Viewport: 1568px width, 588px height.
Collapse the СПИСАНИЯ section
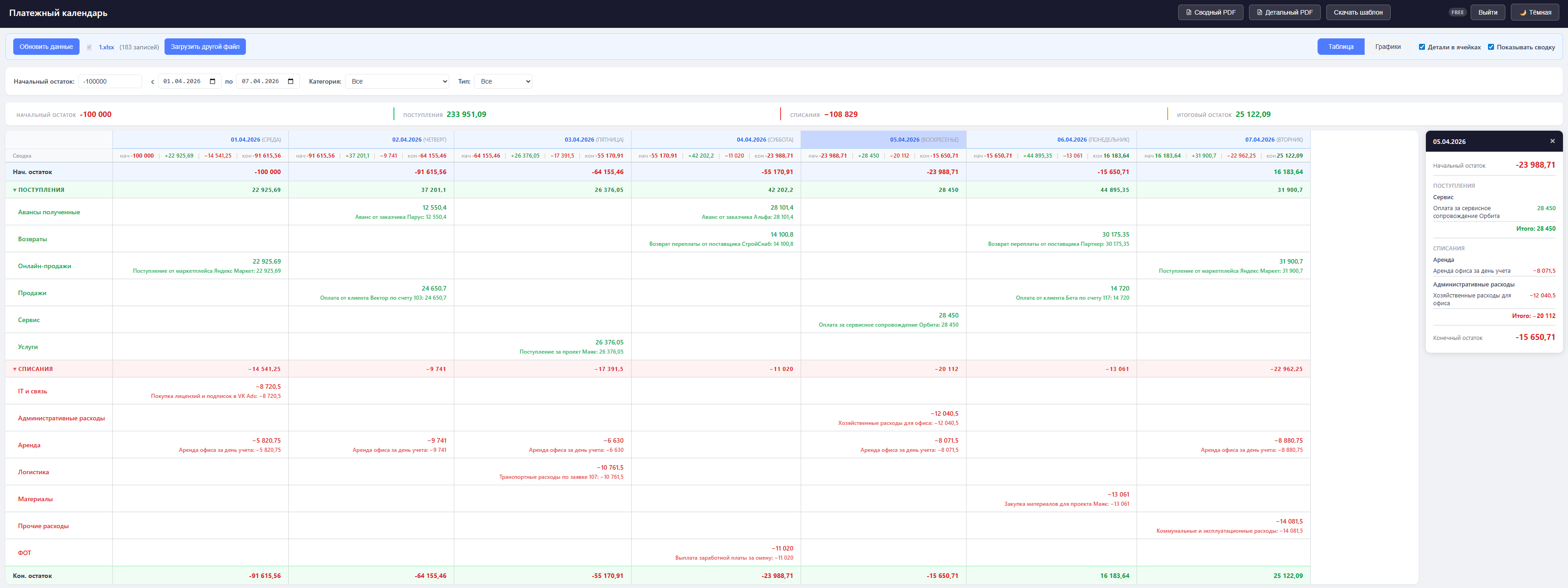[x=15, y=369]
